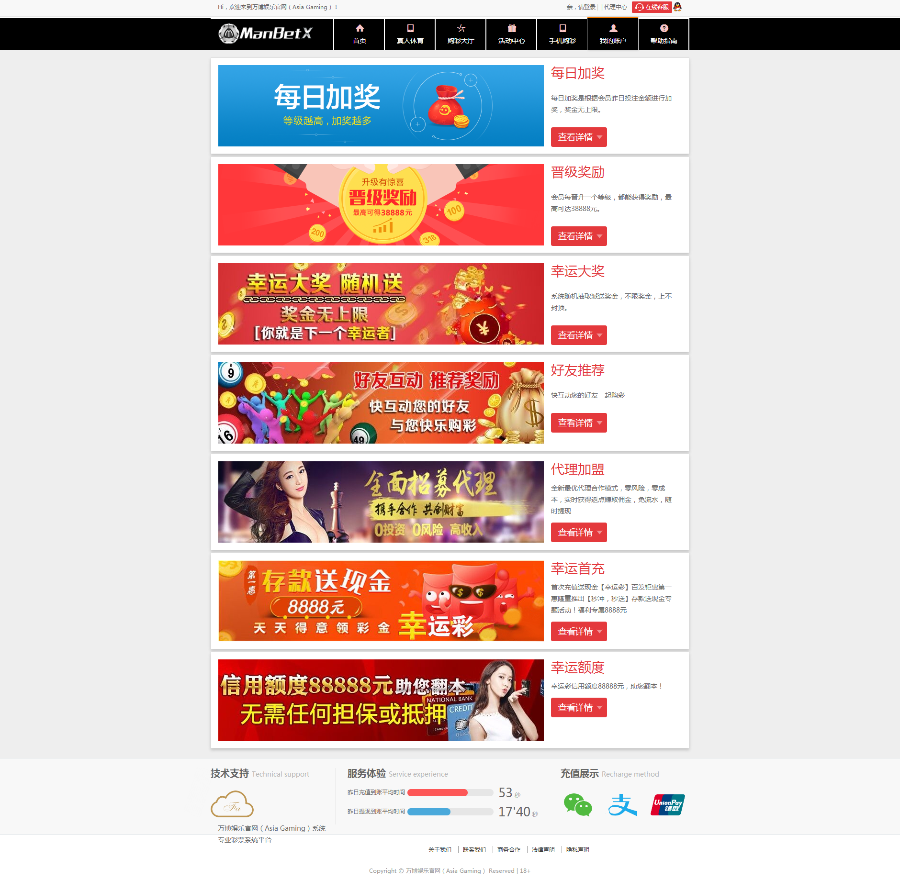The image size is (900, 891).
Task: Click the Copyright Asia Gaming footer text
Action: click(x=449, y=871)
